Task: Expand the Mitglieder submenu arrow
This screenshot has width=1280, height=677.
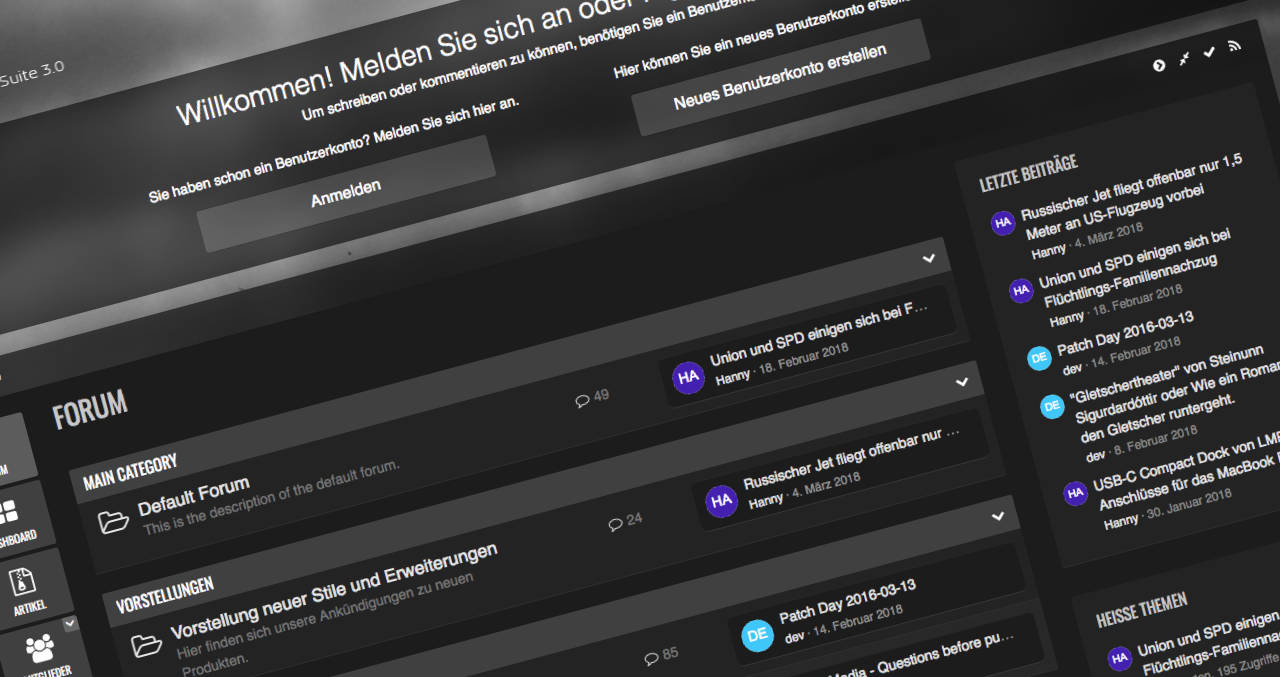Action: click(69, 624)
